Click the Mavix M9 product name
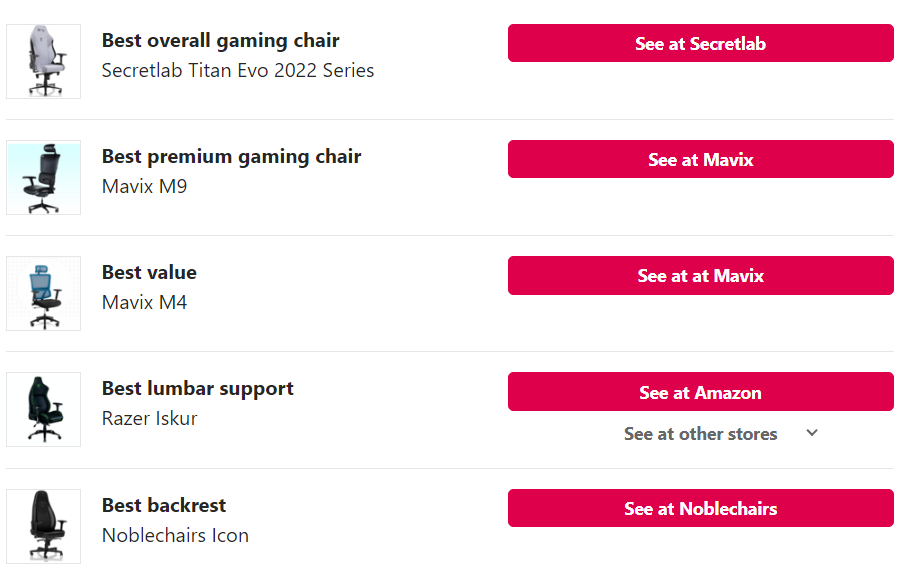The width and height of the screenshot is (903, 580). tap(145, 187)
